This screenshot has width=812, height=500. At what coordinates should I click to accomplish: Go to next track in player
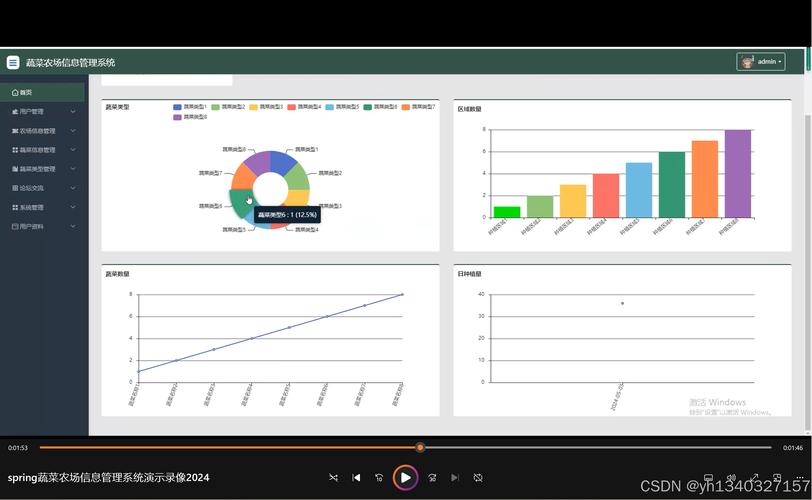pyautogui.click(x=455, y=478)
